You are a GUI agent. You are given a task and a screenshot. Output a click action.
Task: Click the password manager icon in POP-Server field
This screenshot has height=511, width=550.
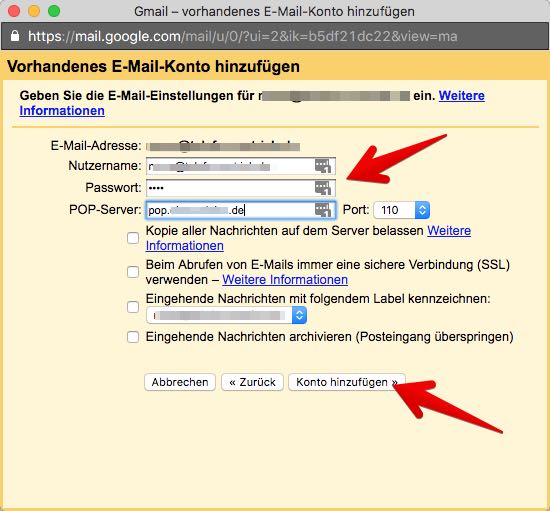tap(323, 210)
